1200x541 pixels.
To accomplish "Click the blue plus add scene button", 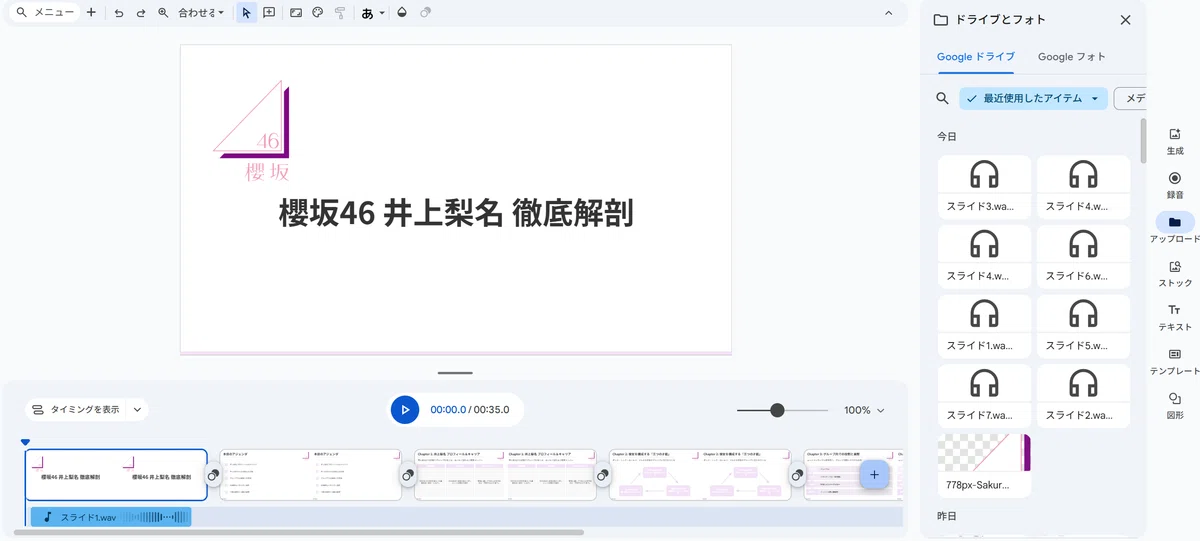I will pos(874,474).
